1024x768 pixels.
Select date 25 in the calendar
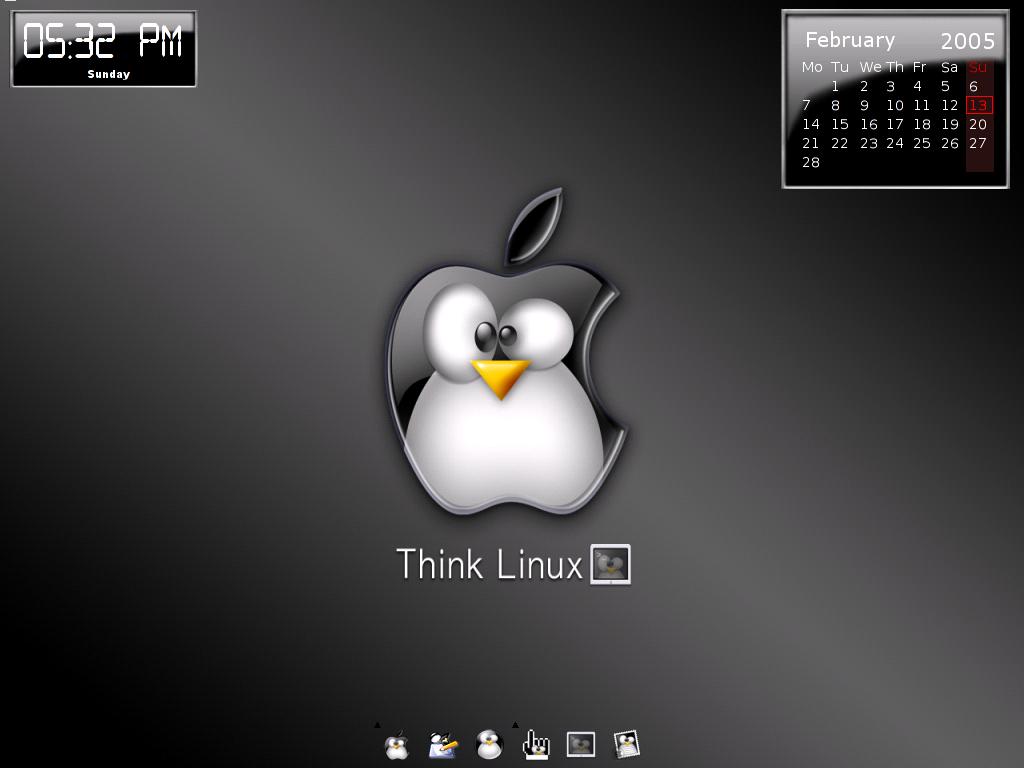pyautogui.click(x=921, y=143)
